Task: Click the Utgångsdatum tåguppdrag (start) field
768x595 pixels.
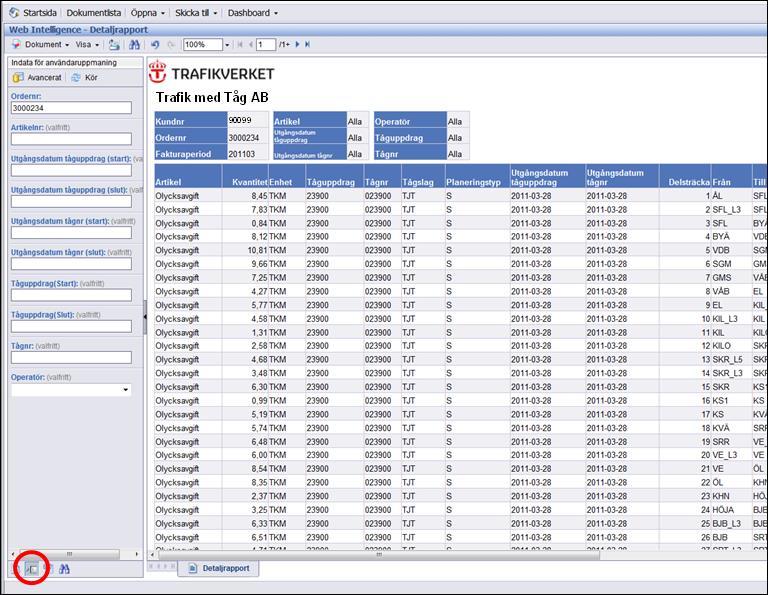Action: (x=72, y=170)
